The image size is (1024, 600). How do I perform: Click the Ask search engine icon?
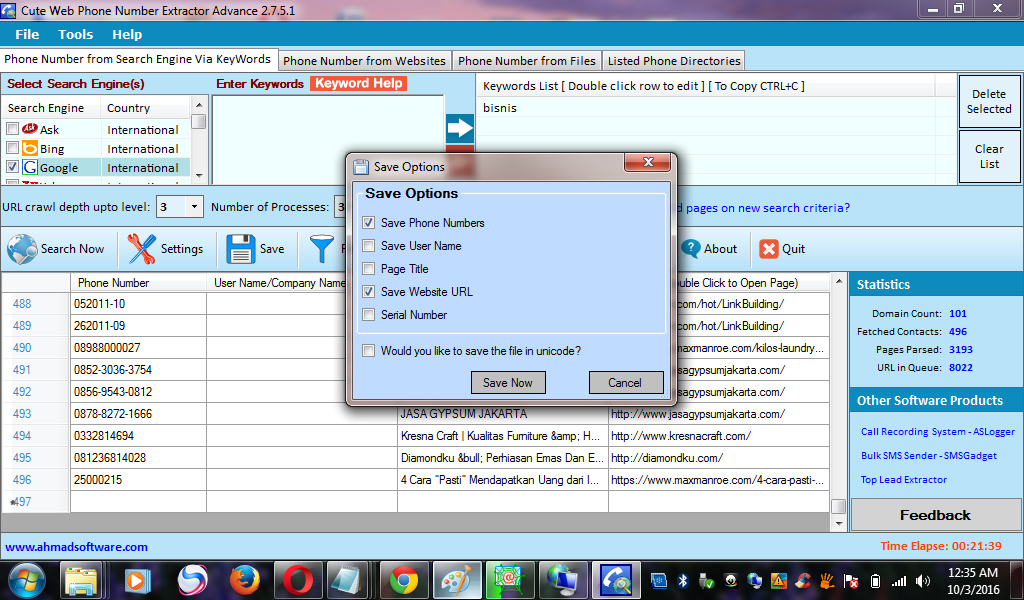pos(30,129)
